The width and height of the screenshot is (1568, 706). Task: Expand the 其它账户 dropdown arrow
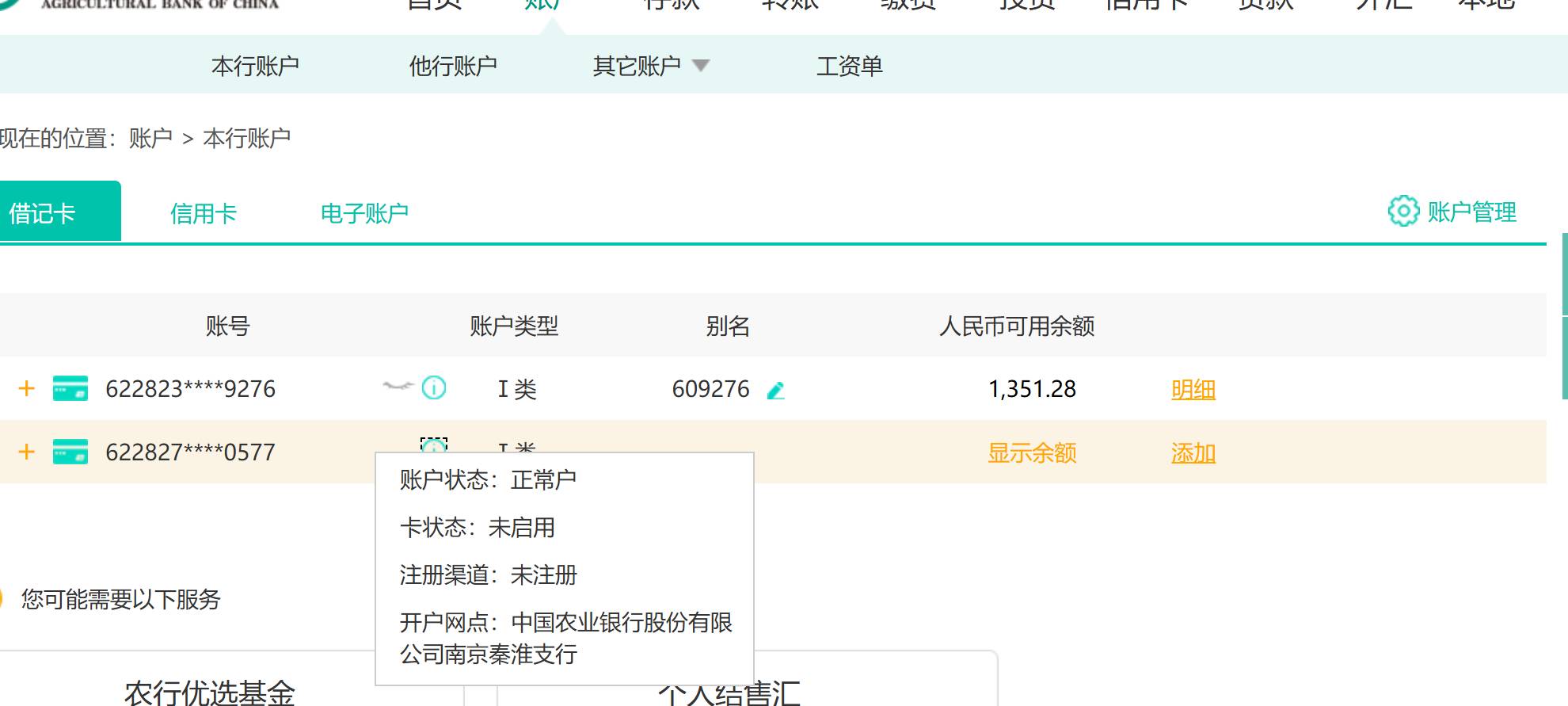pyautogui.click(x=701, y=65)
